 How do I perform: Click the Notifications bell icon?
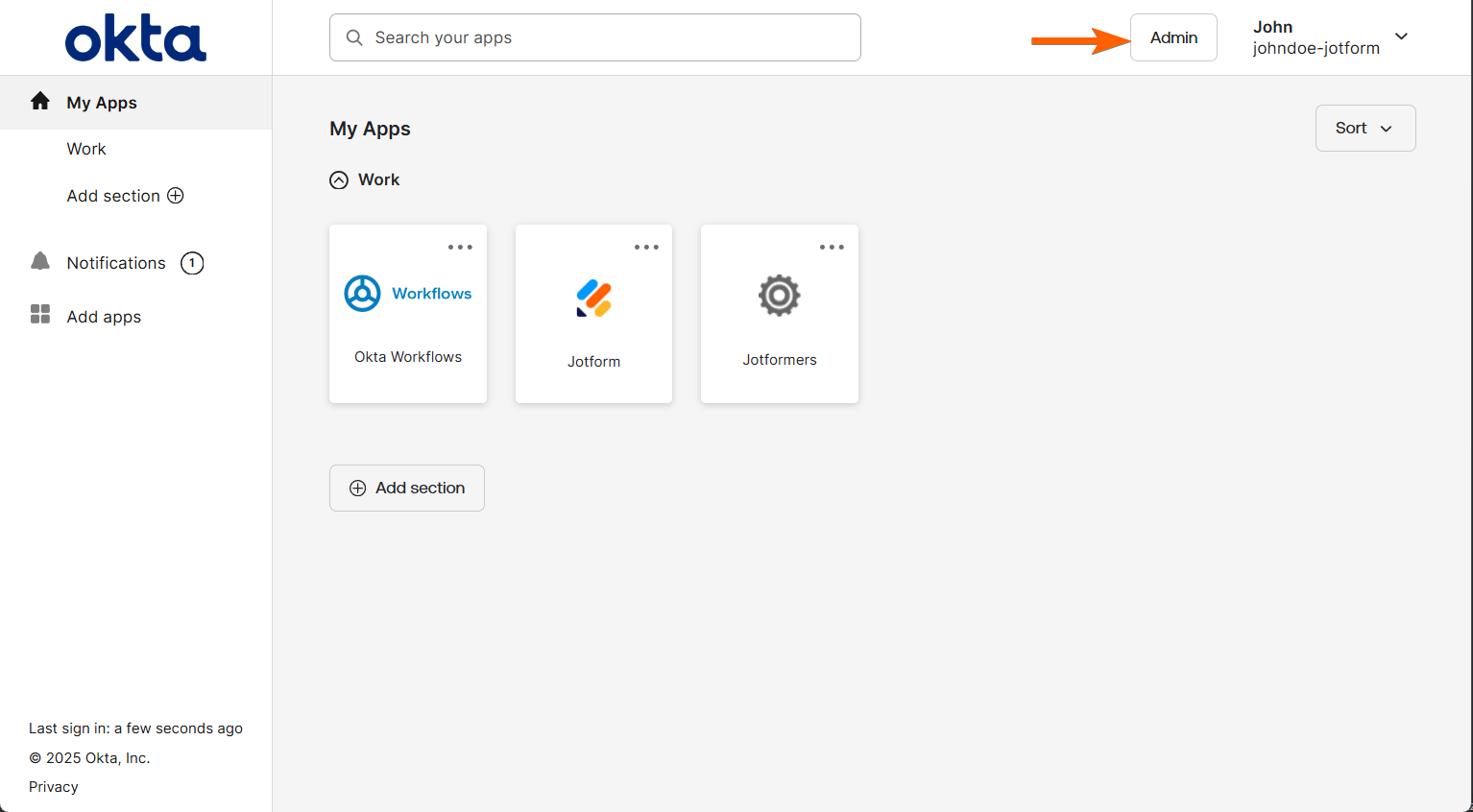tap(40, 262)
